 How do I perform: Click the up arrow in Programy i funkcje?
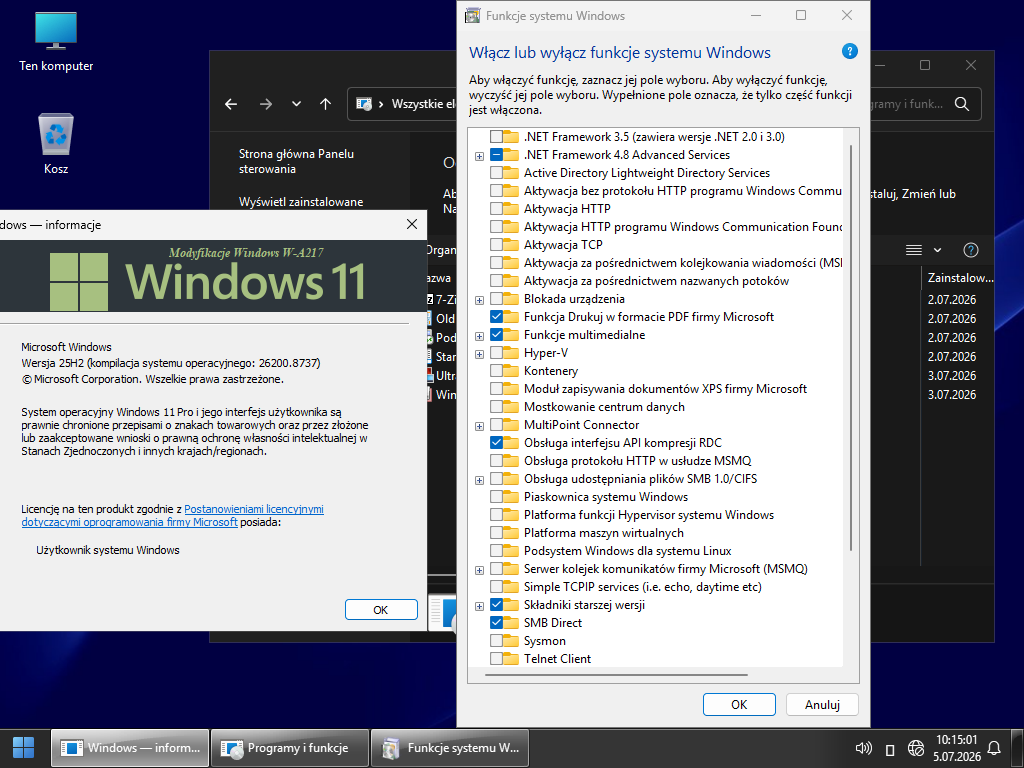click(325, 104)
